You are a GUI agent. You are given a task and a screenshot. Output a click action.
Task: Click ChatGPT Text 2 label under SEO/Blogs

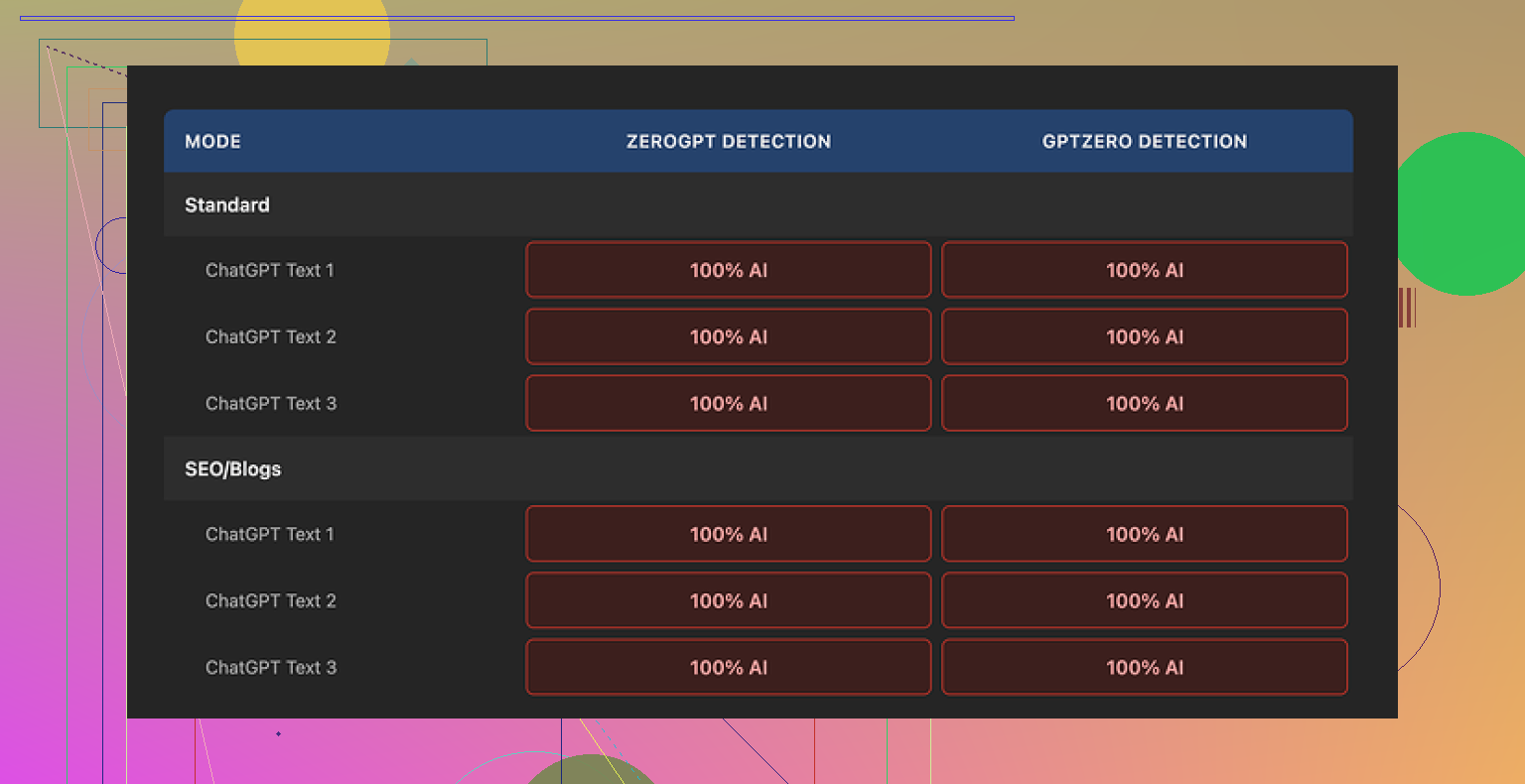[x=271, y=601]
